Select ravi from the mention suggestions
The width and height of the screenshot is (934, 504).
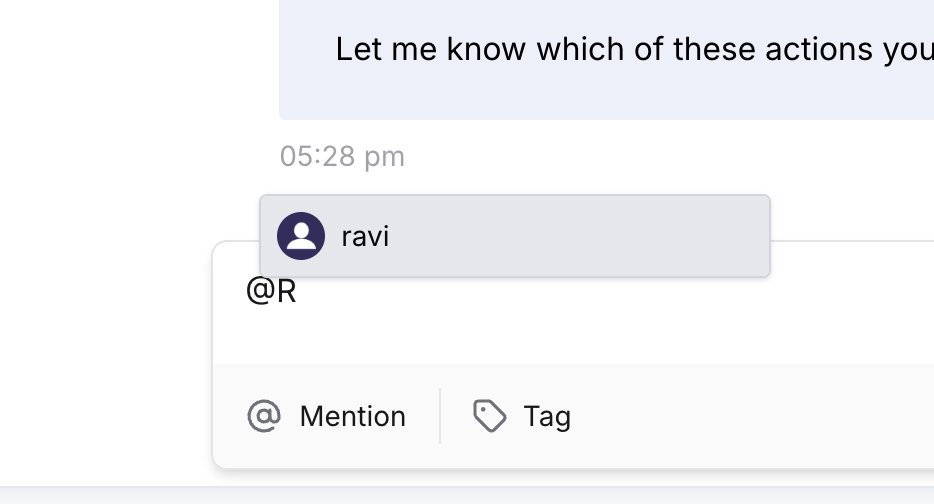(x=514, y=237)
